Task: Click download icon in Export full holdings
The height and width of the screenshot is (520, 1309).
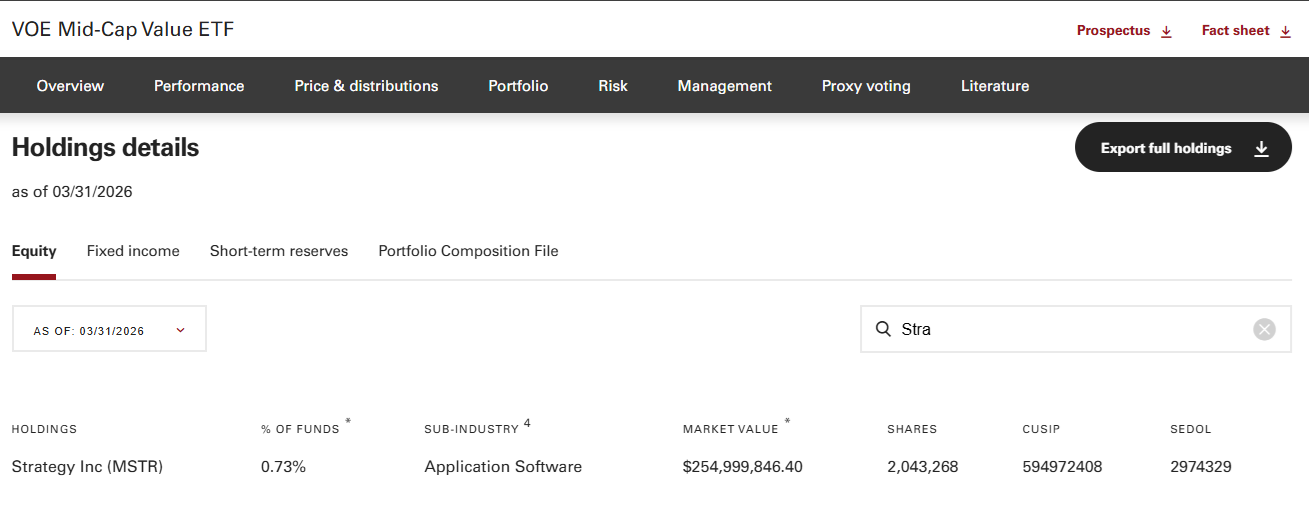Action: click(x=1261, y=148)
